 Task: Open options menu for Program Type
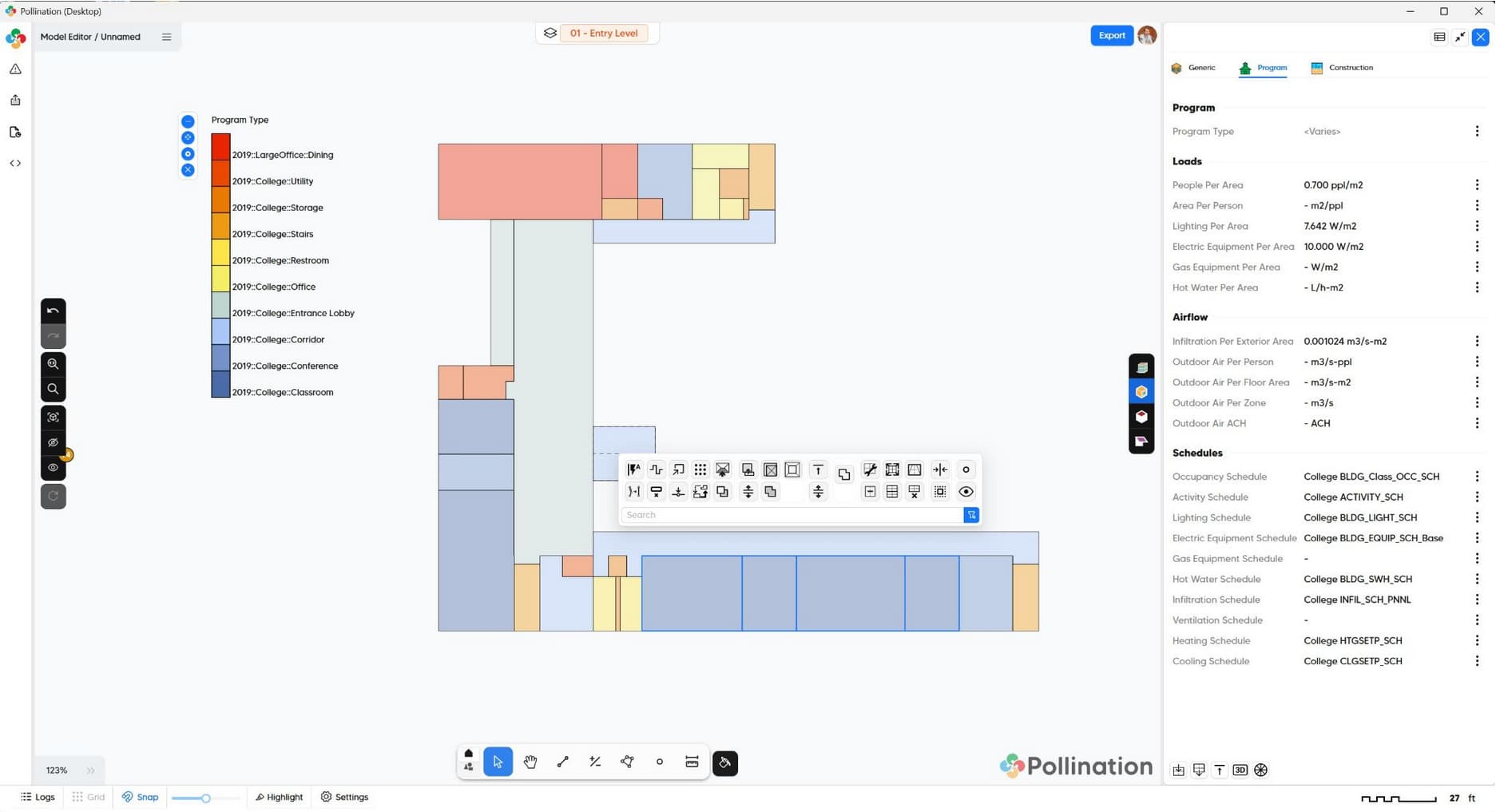click(1477, 131)
